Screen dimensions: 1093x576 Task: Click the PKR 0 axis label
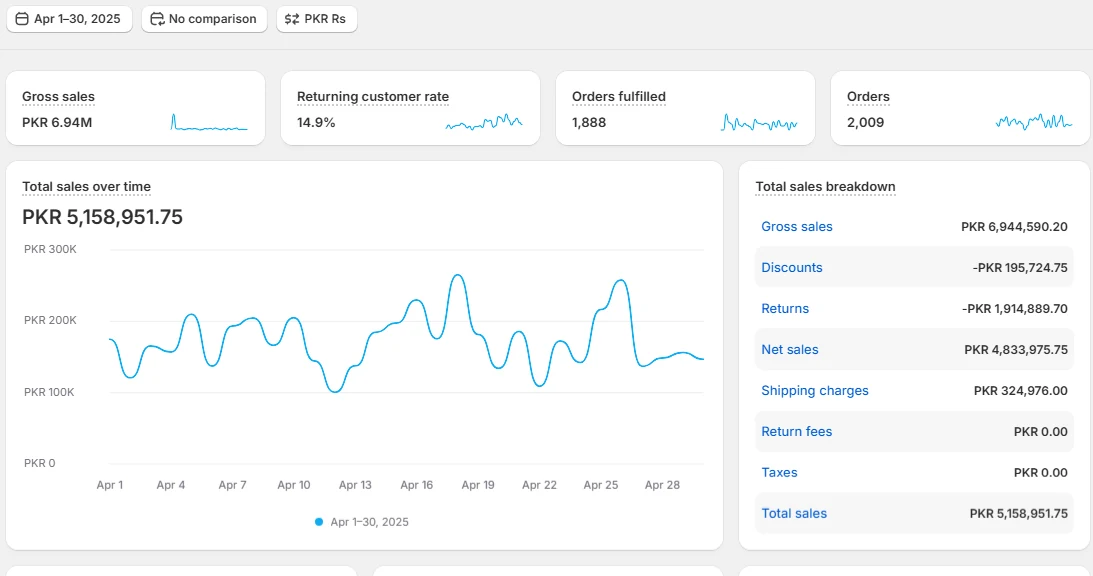(40, 464)
